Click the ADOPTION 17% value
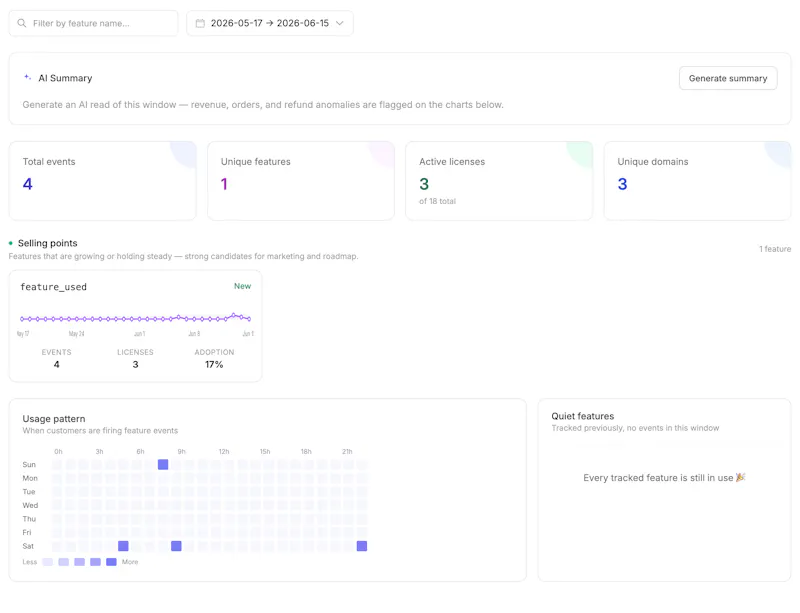Viewport: 800px width, 613px height. pyautogui.click(x=214, y=364)
